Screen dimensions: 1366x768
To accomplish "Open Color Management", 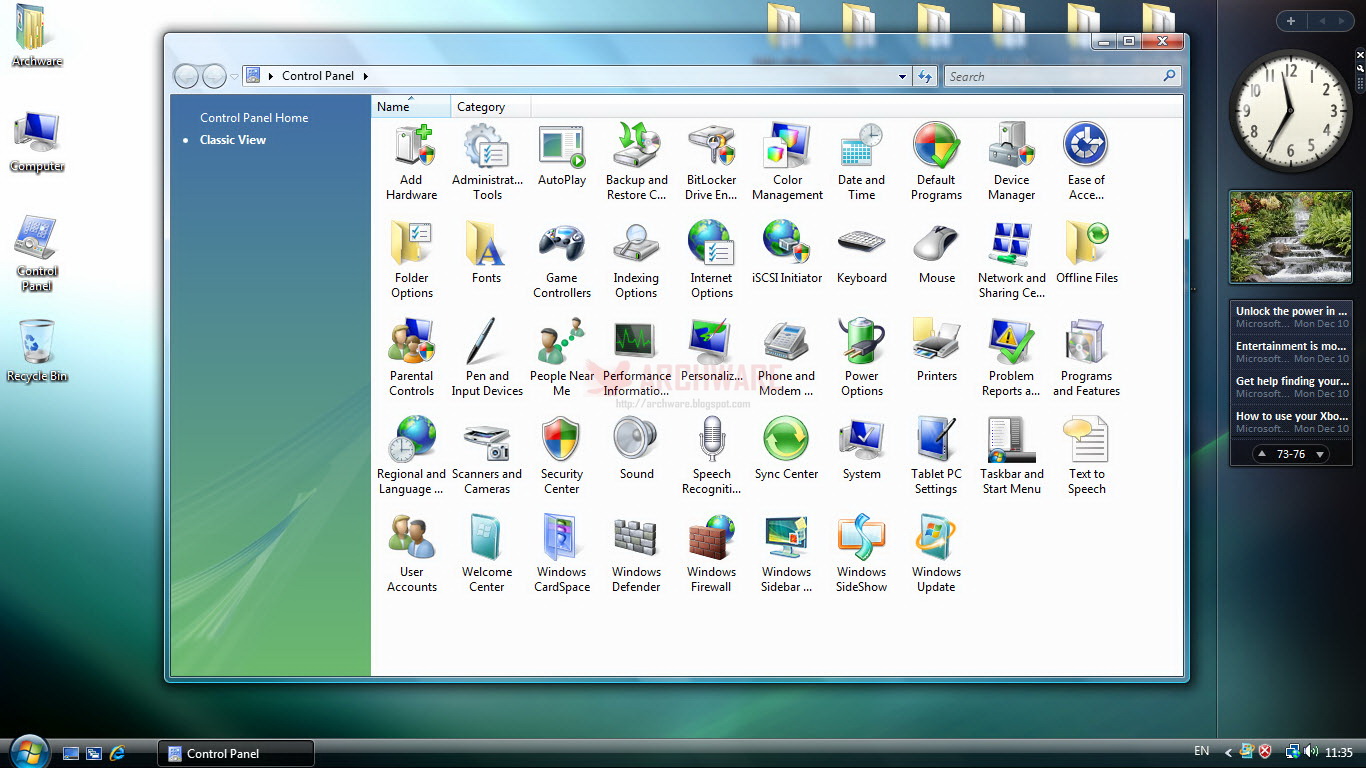I will coord(787,162).
